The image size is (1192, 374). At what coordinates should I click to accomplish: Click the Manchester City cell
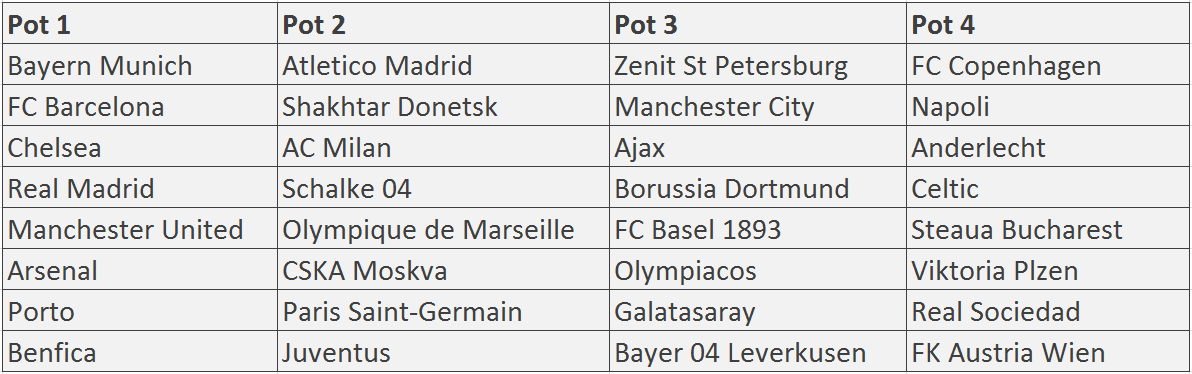point(758,106)
